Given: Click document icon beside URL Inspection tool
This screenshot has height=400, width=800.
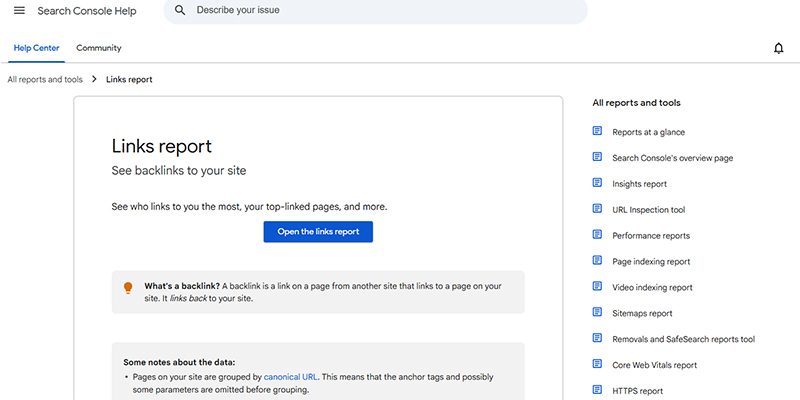Looking at the screenshot, I should 597,209.
